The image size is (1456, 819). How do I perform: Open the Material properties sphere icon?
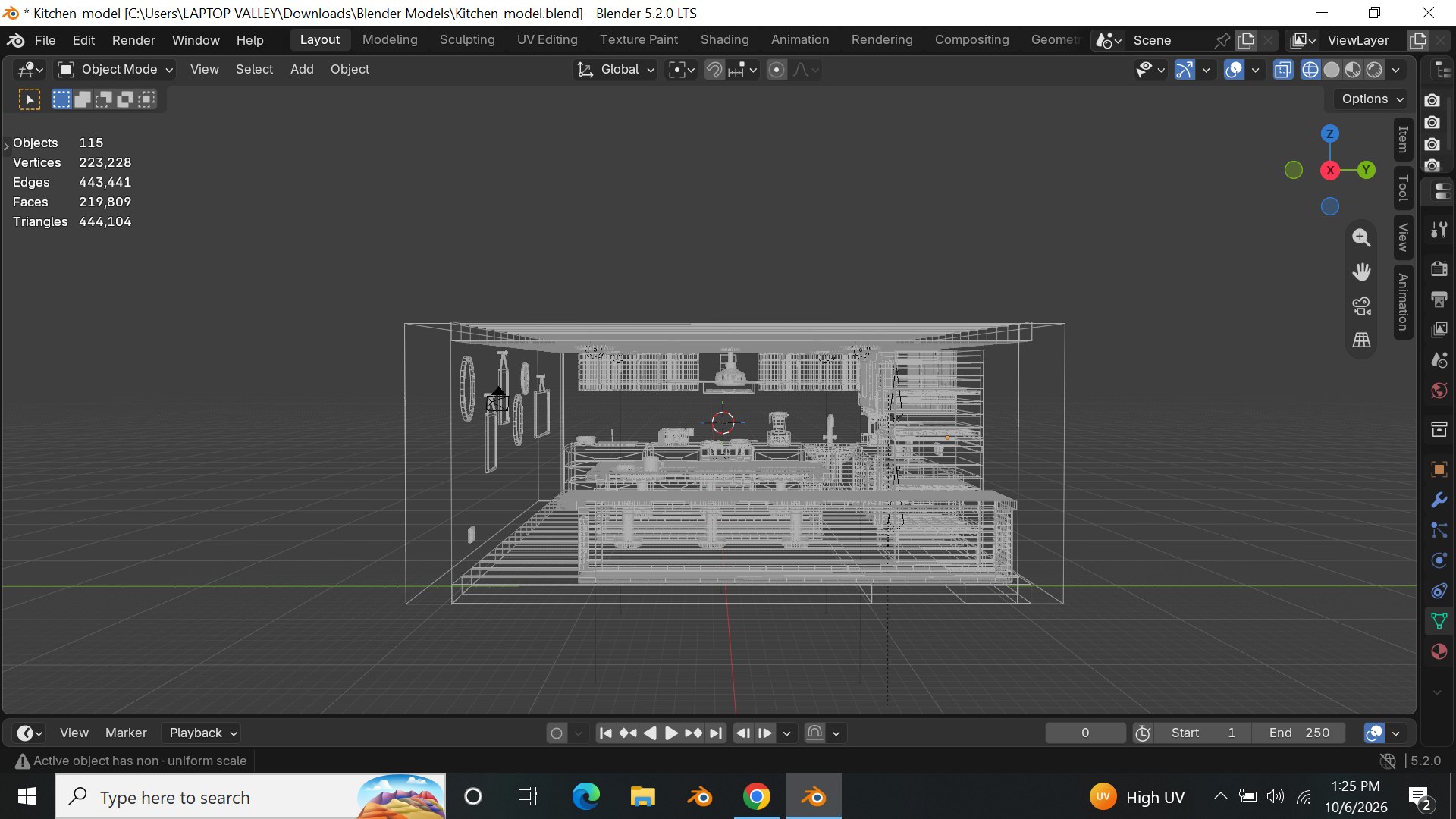[x=1439, y=651]
